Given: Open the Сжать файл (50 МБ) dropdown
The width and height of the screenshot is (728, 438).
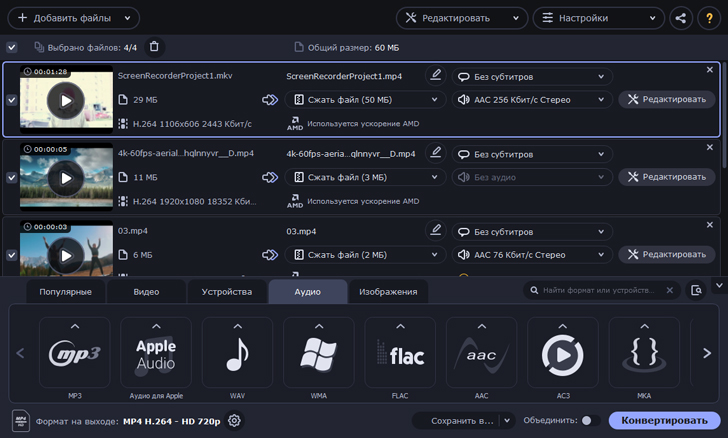Looking at the screenshot, I should click(365, 99).
